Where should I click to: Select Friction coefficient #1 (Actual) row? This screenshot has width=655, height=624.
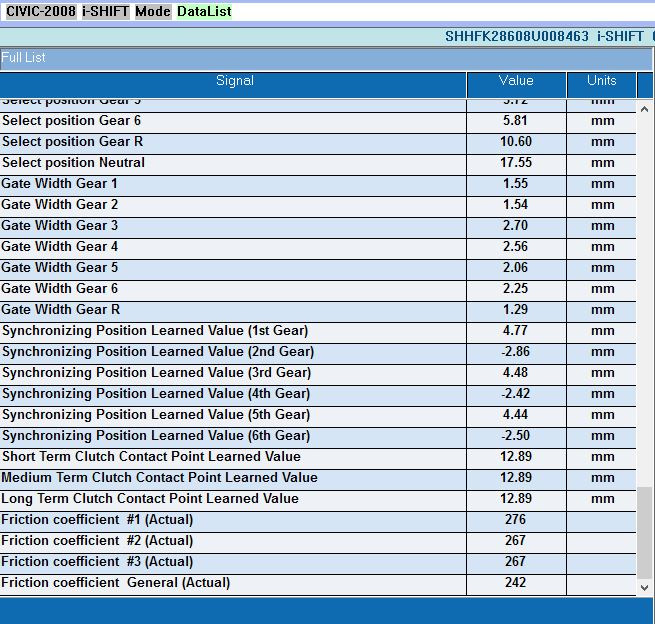tap(318, 522)
